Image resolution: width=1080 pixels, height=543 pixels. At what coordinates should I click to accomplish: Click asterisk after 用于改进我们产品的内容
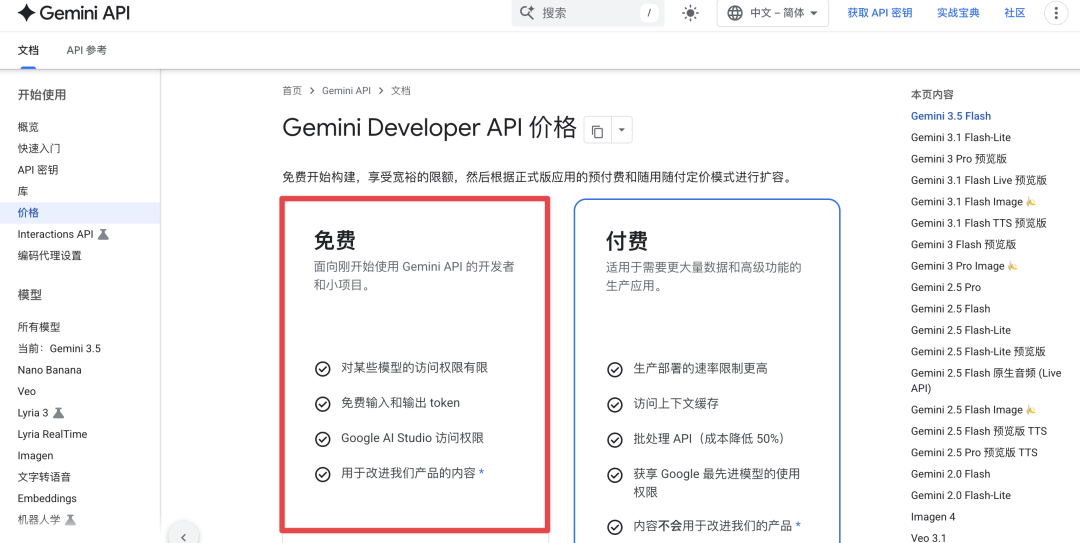(x=481, y=472)
